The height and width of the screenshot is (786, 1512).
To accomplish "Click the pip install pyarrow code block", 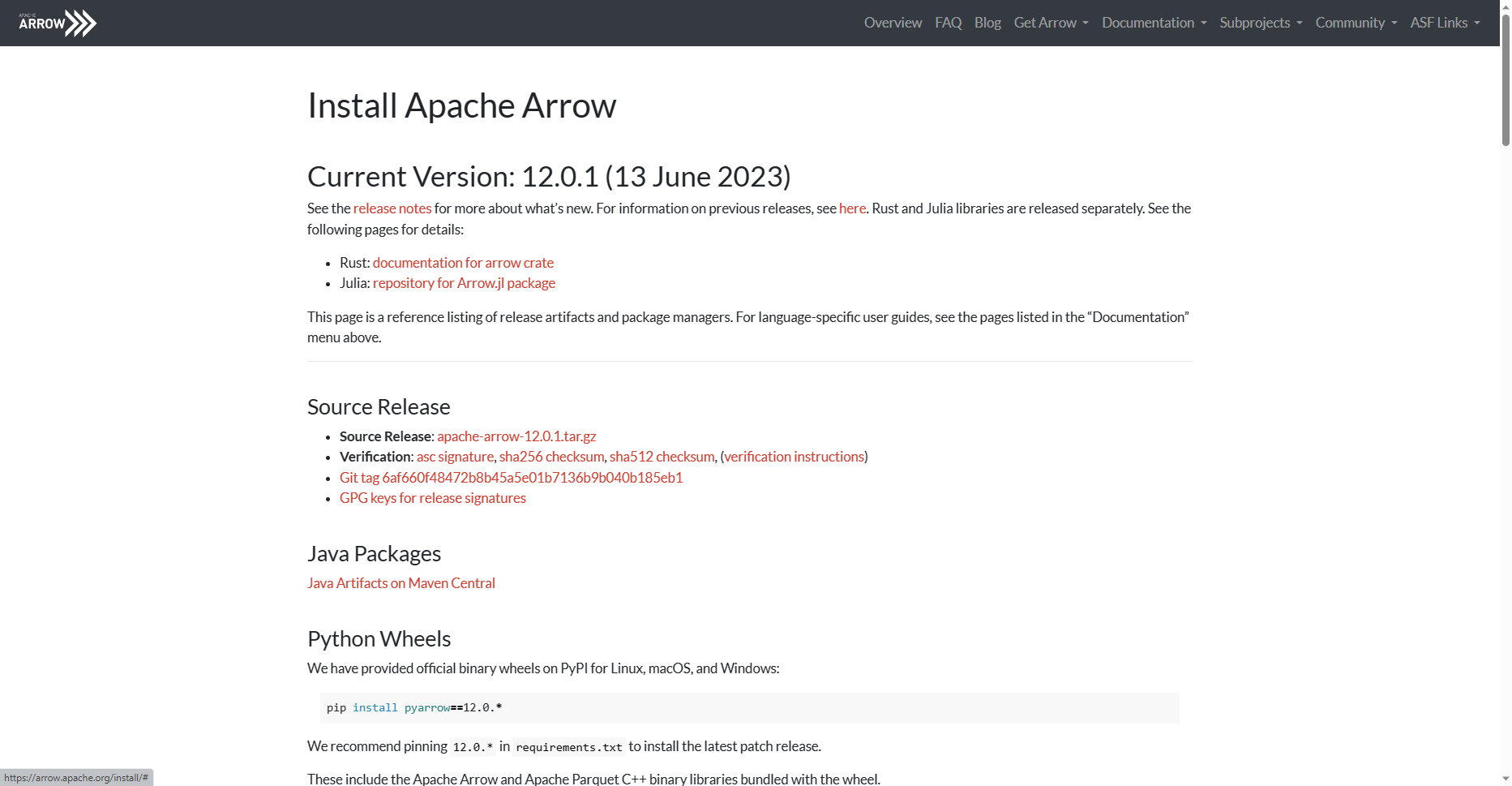I will click(749, 708).
